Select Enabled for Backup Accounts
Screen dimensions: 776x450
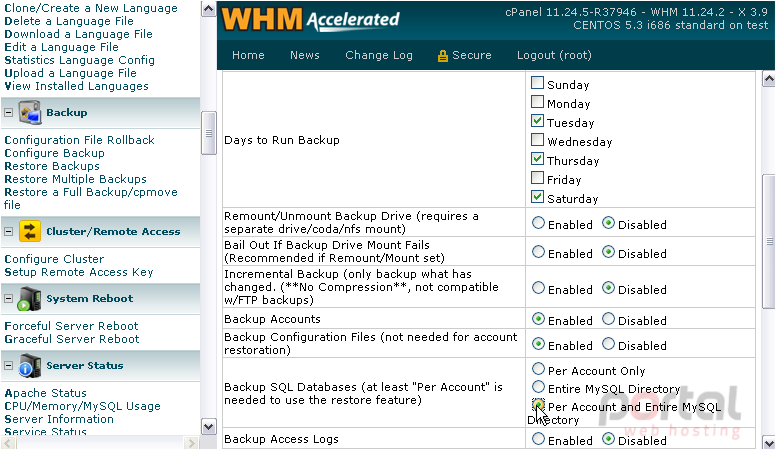coord(538,319)
